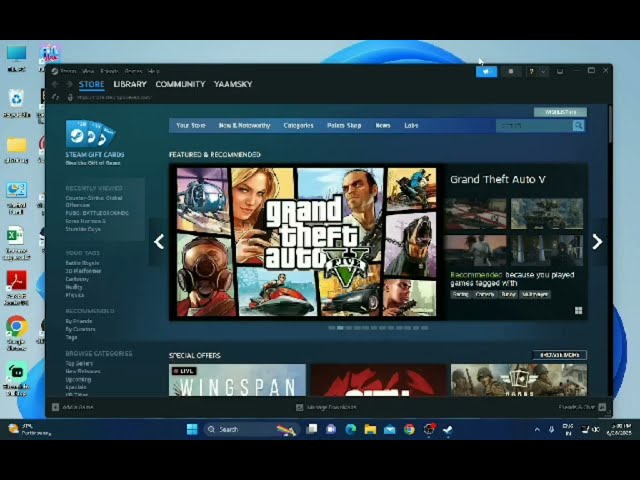The width and height of the screenshot is (640, 480).
Task: Open New Releases category
Action: 83,371
